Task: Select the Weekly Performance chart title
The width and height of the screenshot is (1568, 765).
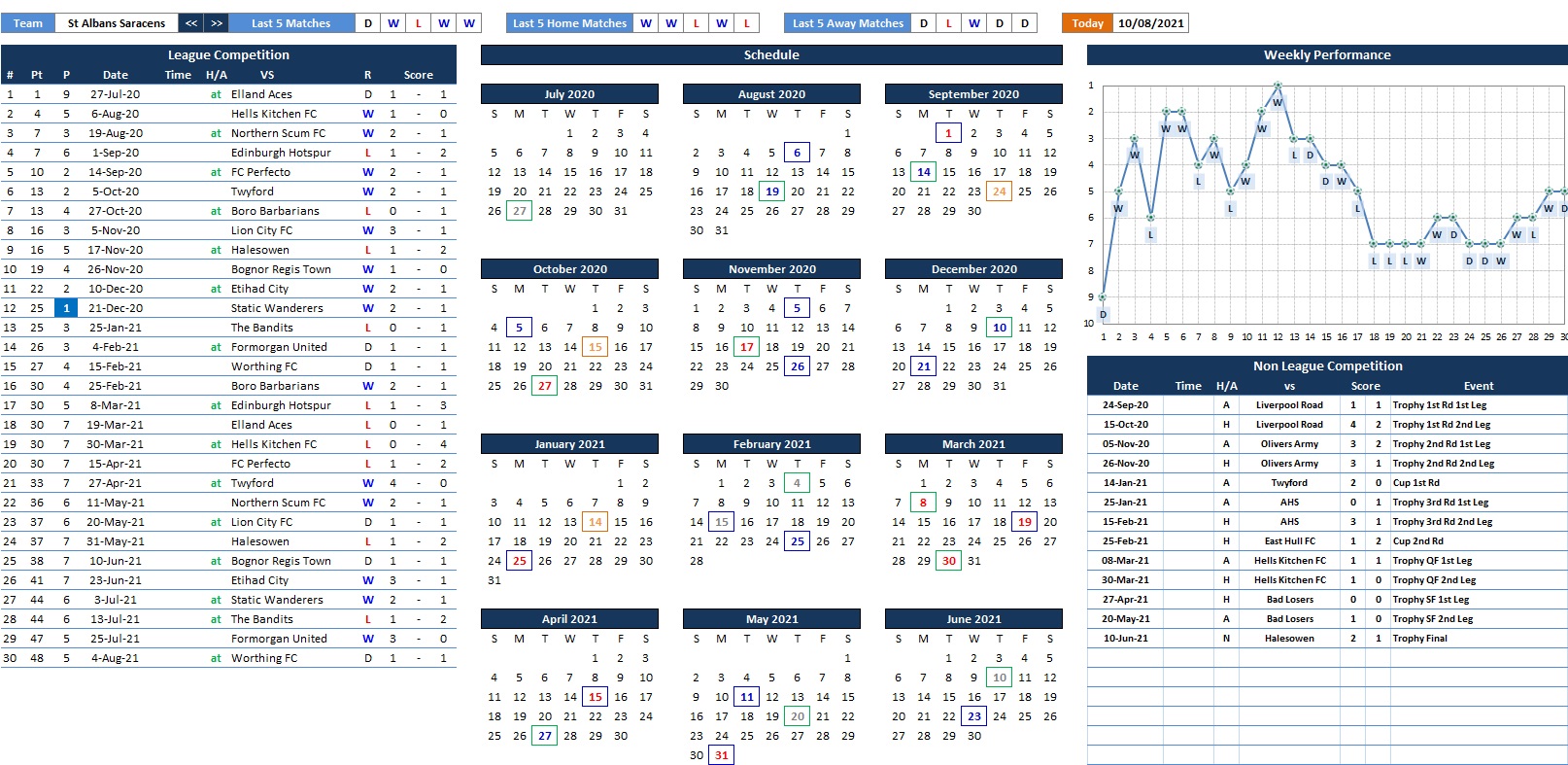Action: click(x=1327, y=55)
